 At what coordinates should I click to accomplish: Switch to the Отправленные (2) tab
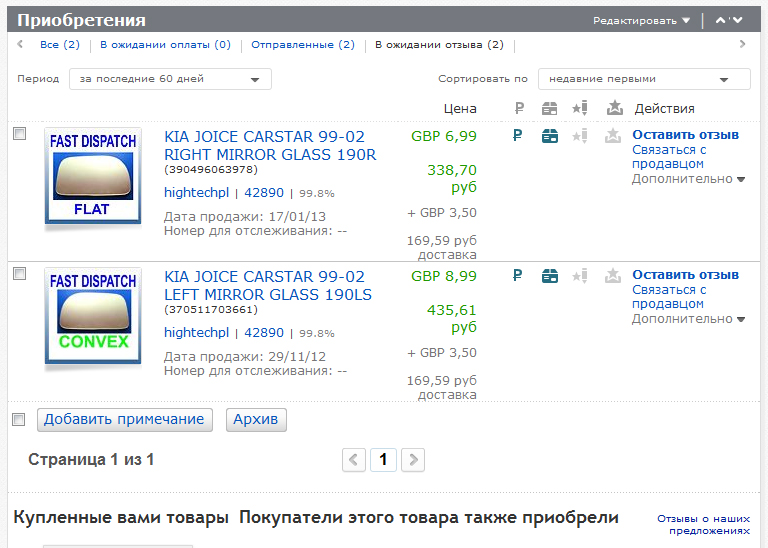pyautogui.click(x=303, y=45)
